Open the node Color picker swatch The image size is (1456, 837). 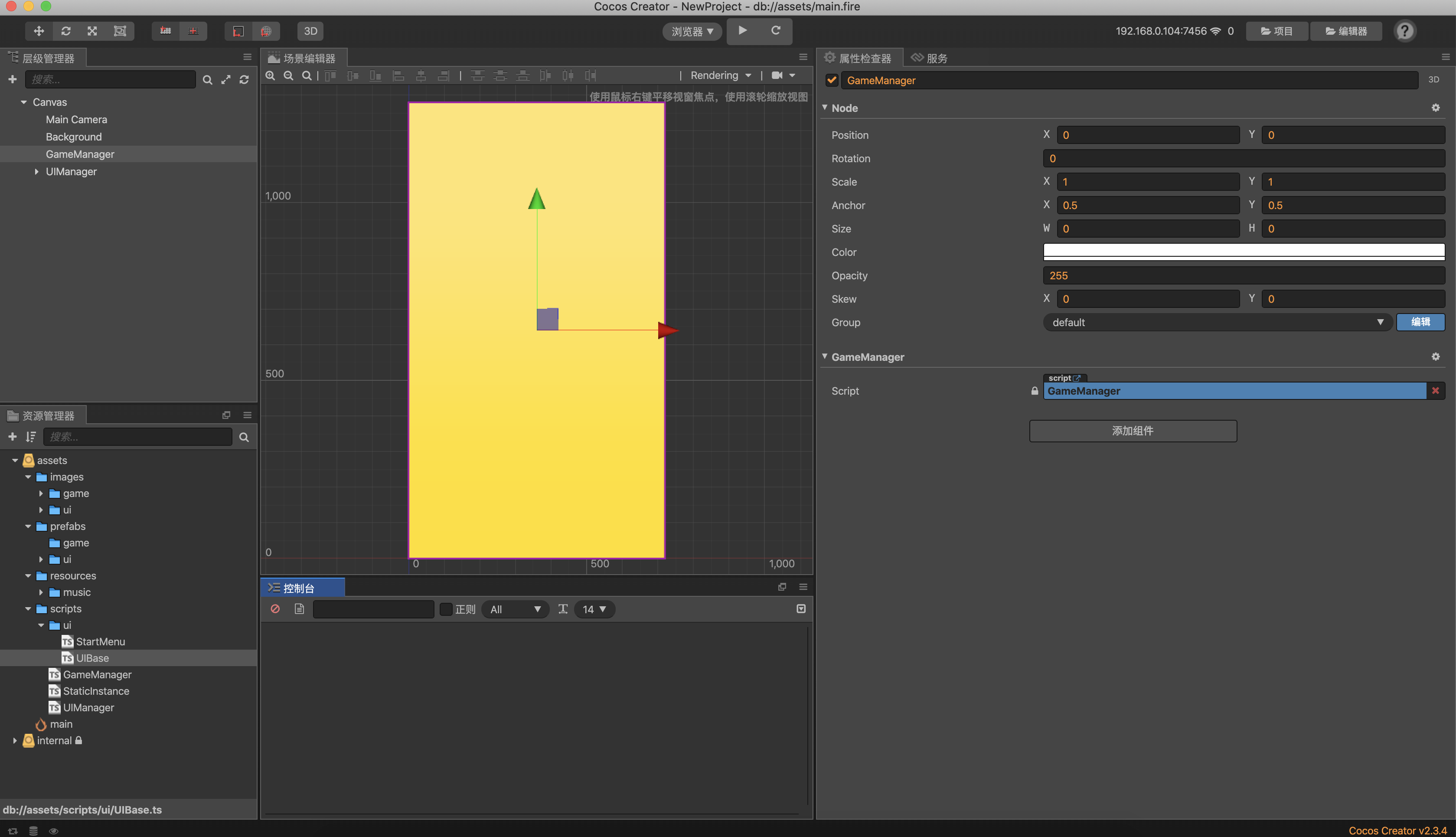pos(1244,252)
